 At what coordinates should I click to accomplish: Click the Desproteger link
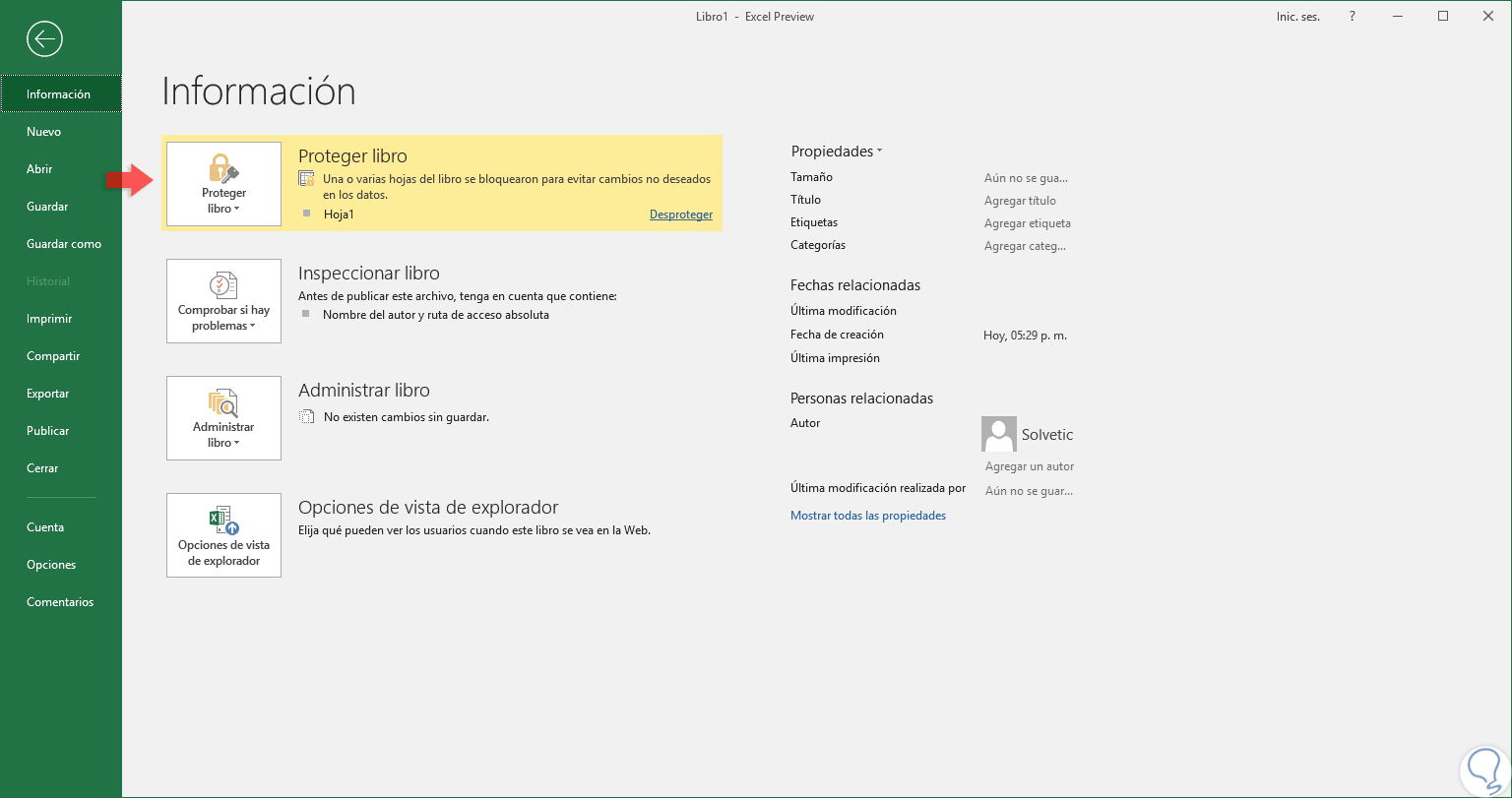[x=681, y=215]
